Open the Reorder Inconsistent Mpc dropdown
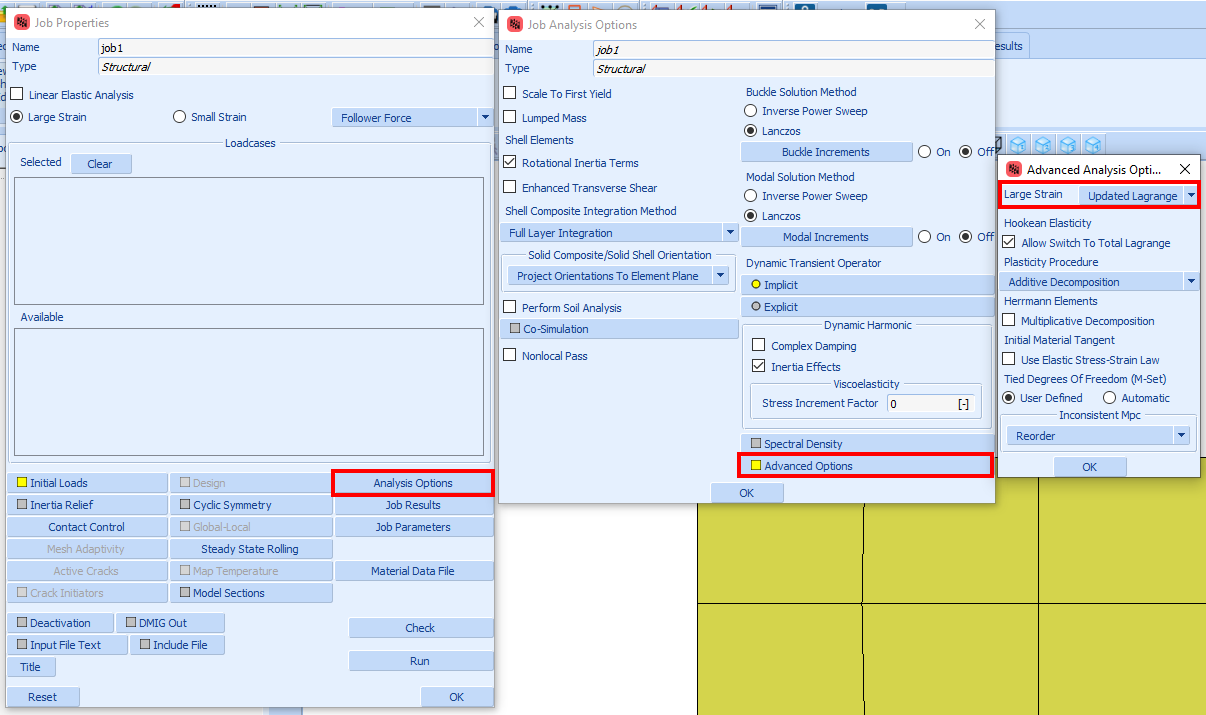Image resolution: width=1206 pixels, height=715 pixels. pos(1100,436)
